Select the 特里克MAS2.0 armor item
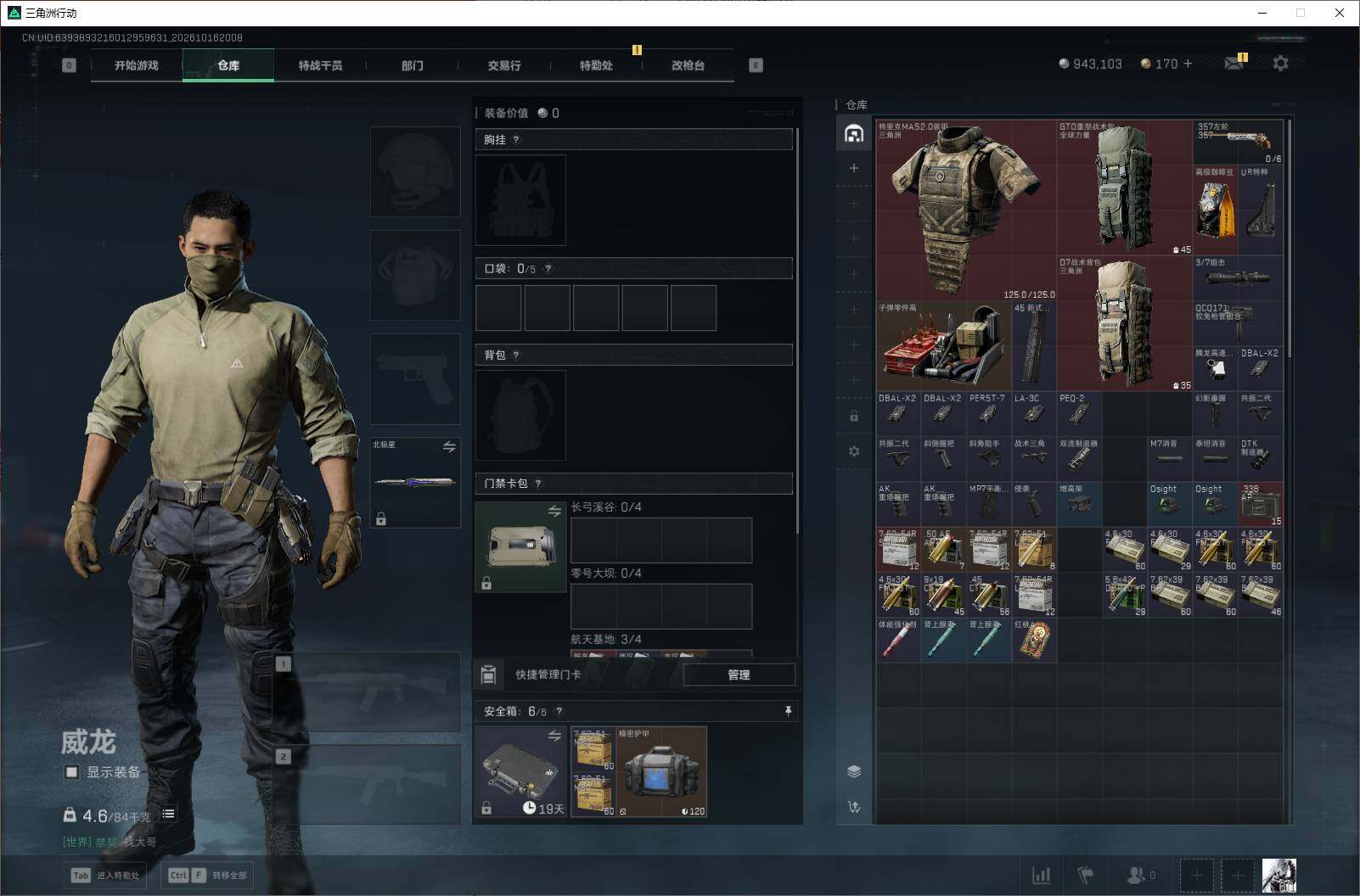 point(966,210)
